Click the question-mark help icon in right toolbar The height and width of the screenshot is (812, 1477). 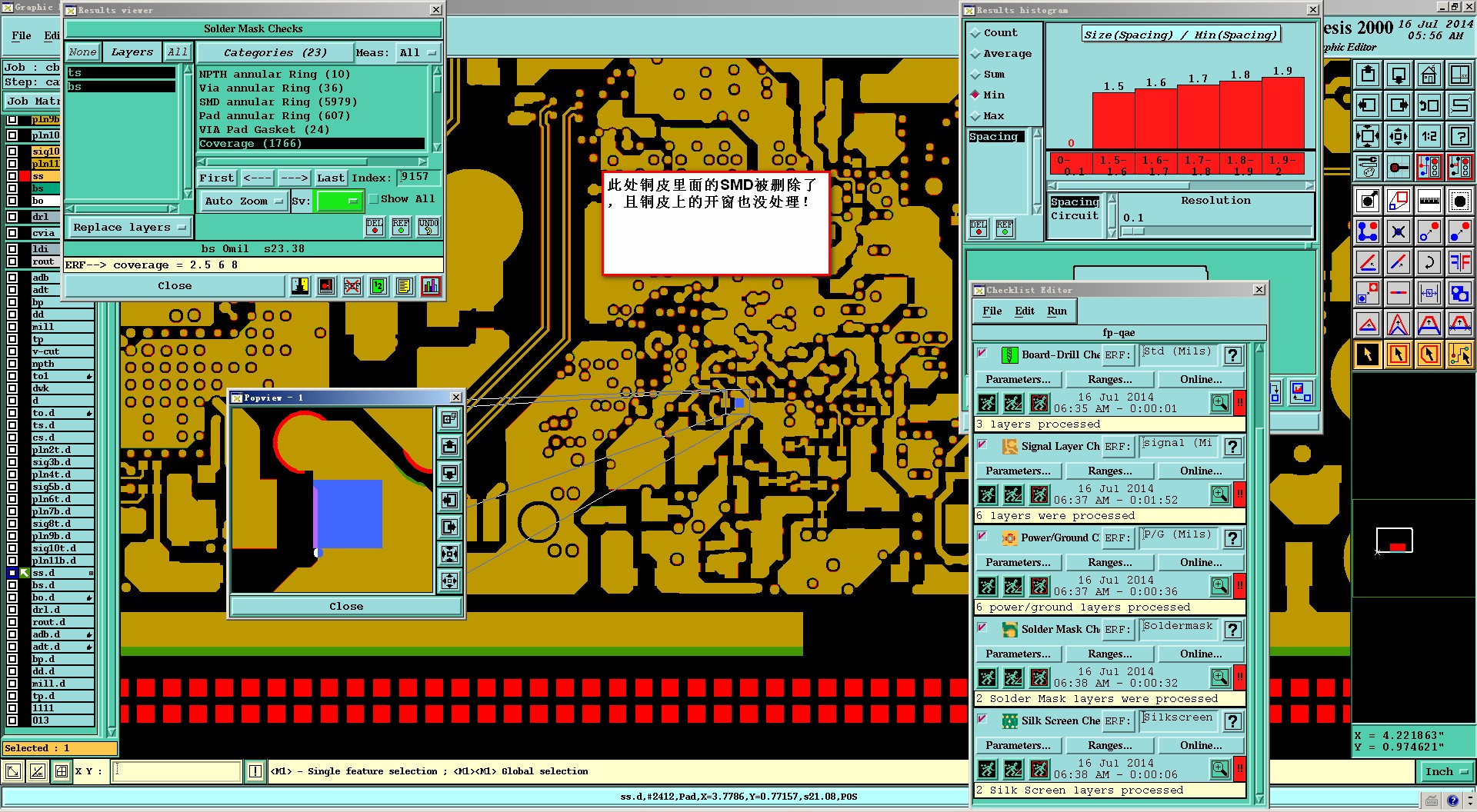[1459, 137]
